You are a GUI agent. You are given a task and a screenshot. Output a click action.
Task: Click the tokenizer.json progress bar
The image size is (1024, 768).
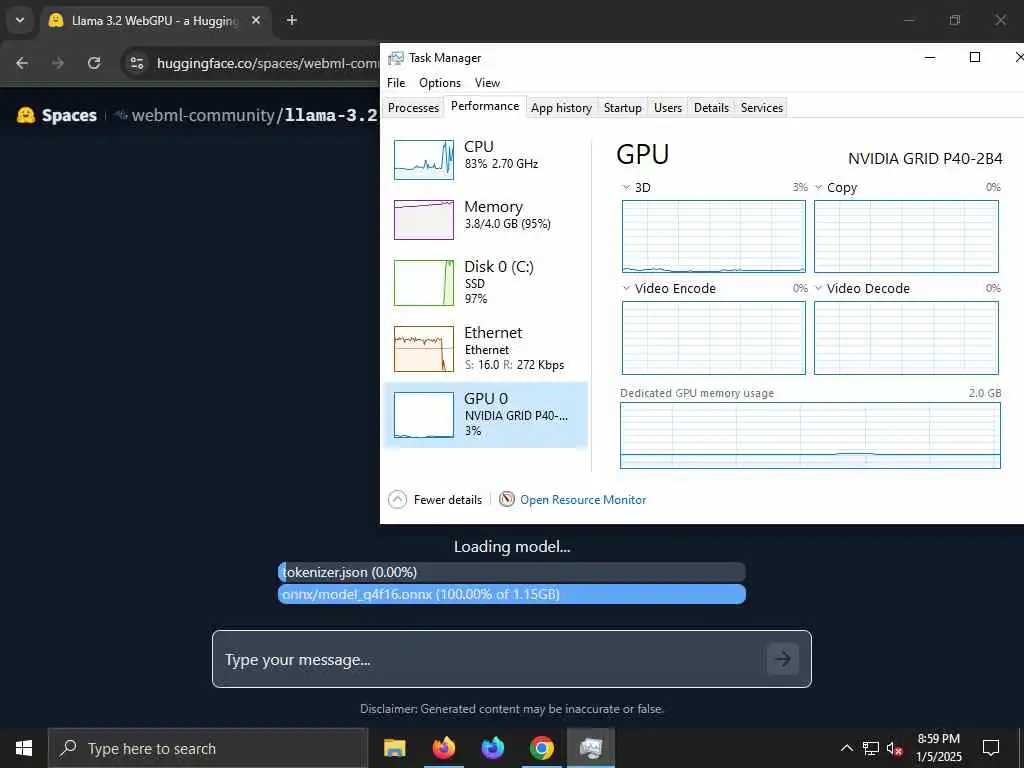click(x=511, y=572)
